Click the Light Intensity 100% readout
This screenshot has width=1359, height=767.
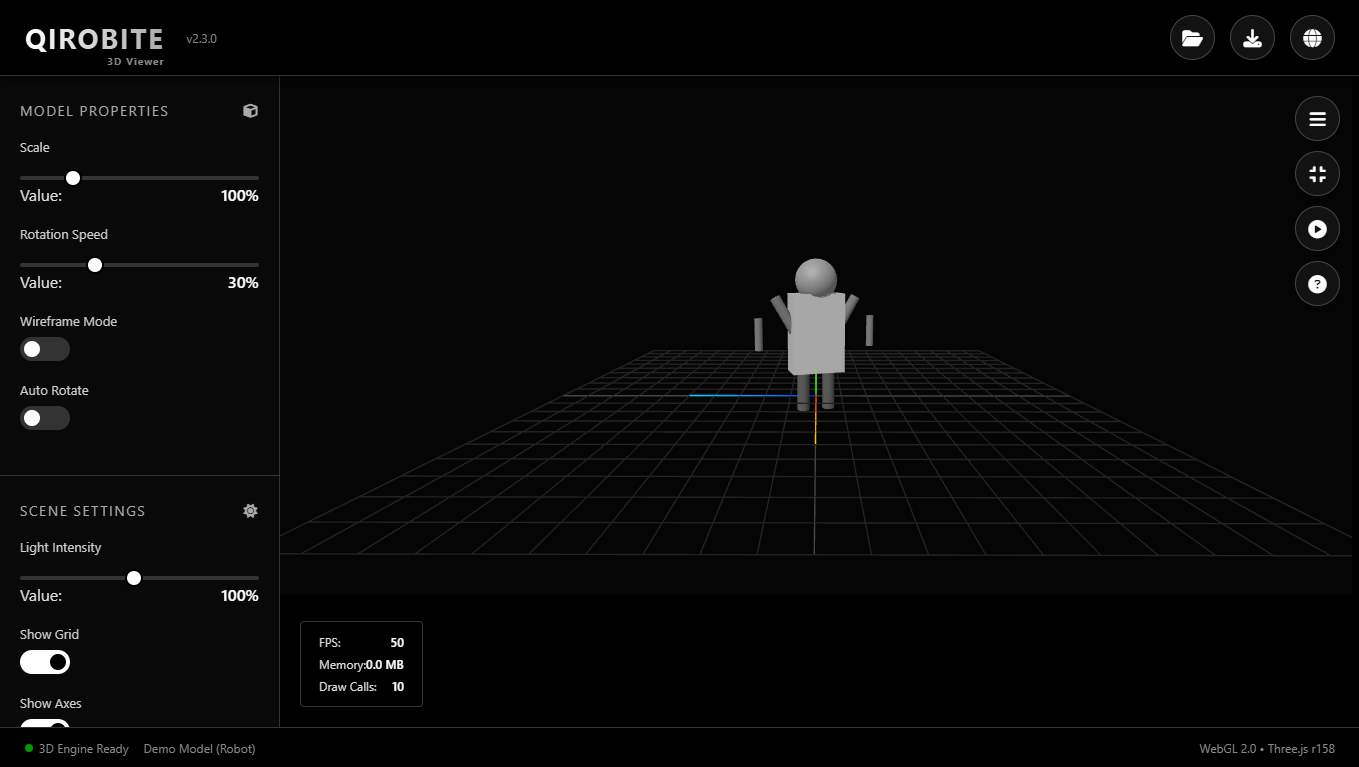point(240,596)
